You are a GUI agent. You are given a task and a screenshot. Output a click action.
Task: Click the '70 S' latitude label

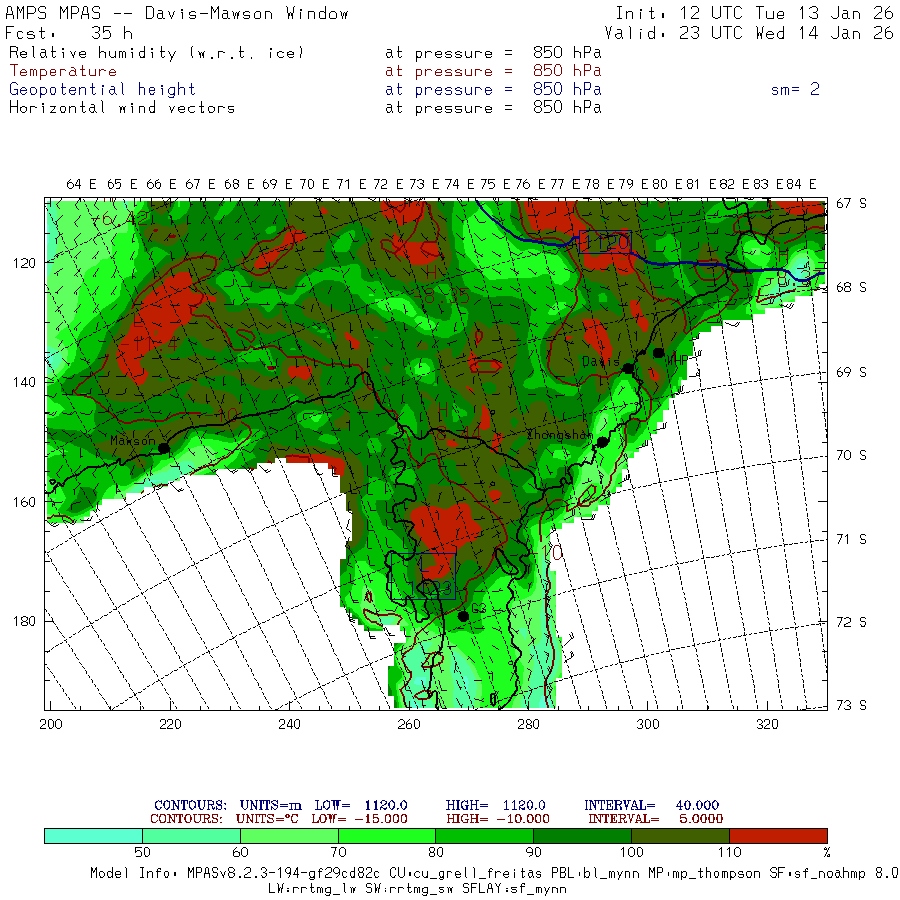tap(851, 455)
